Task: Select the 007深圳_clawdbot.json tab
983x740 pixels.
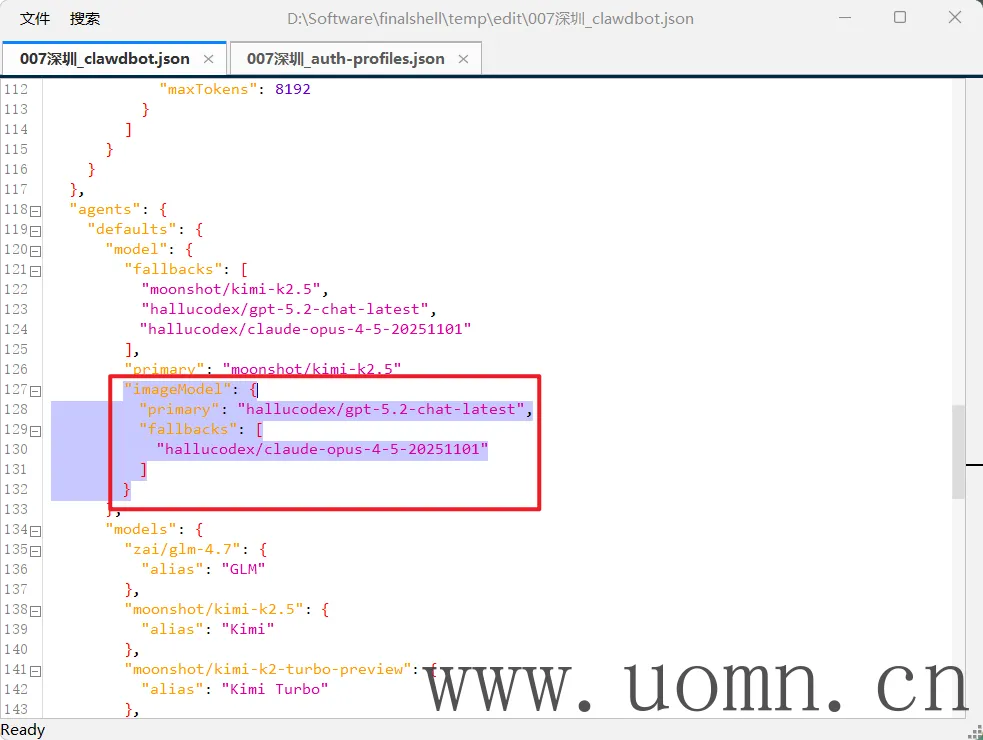Action: 104,59
